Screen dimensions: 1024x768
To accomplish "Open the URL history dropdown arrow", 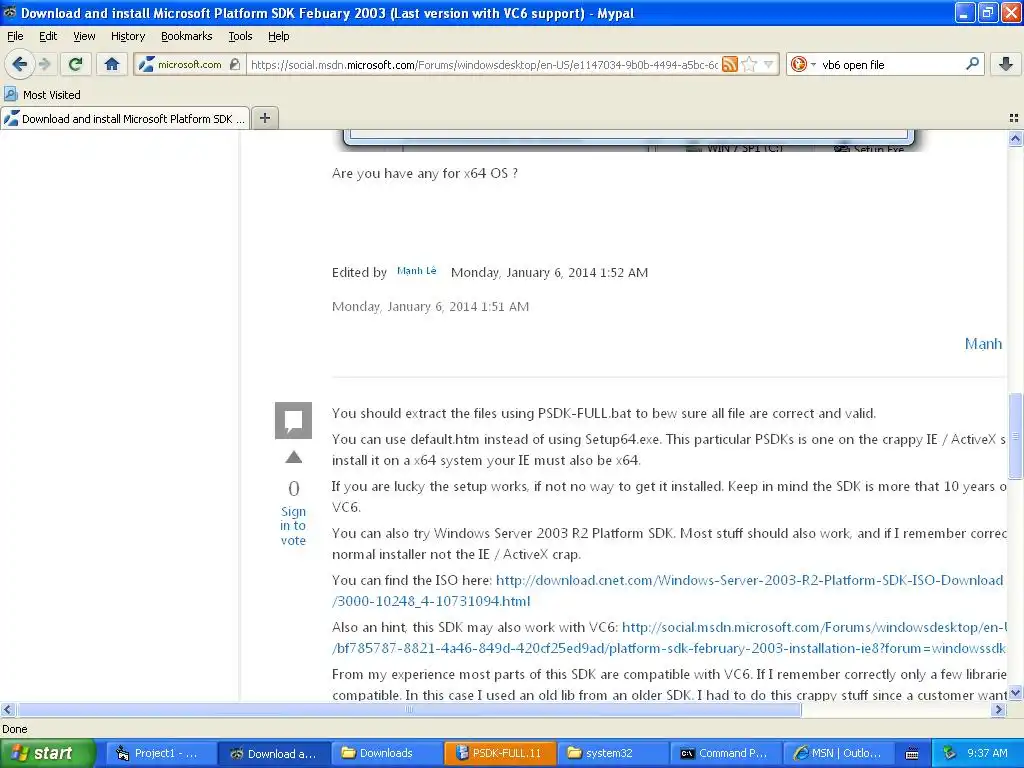I will click(769, 64).
